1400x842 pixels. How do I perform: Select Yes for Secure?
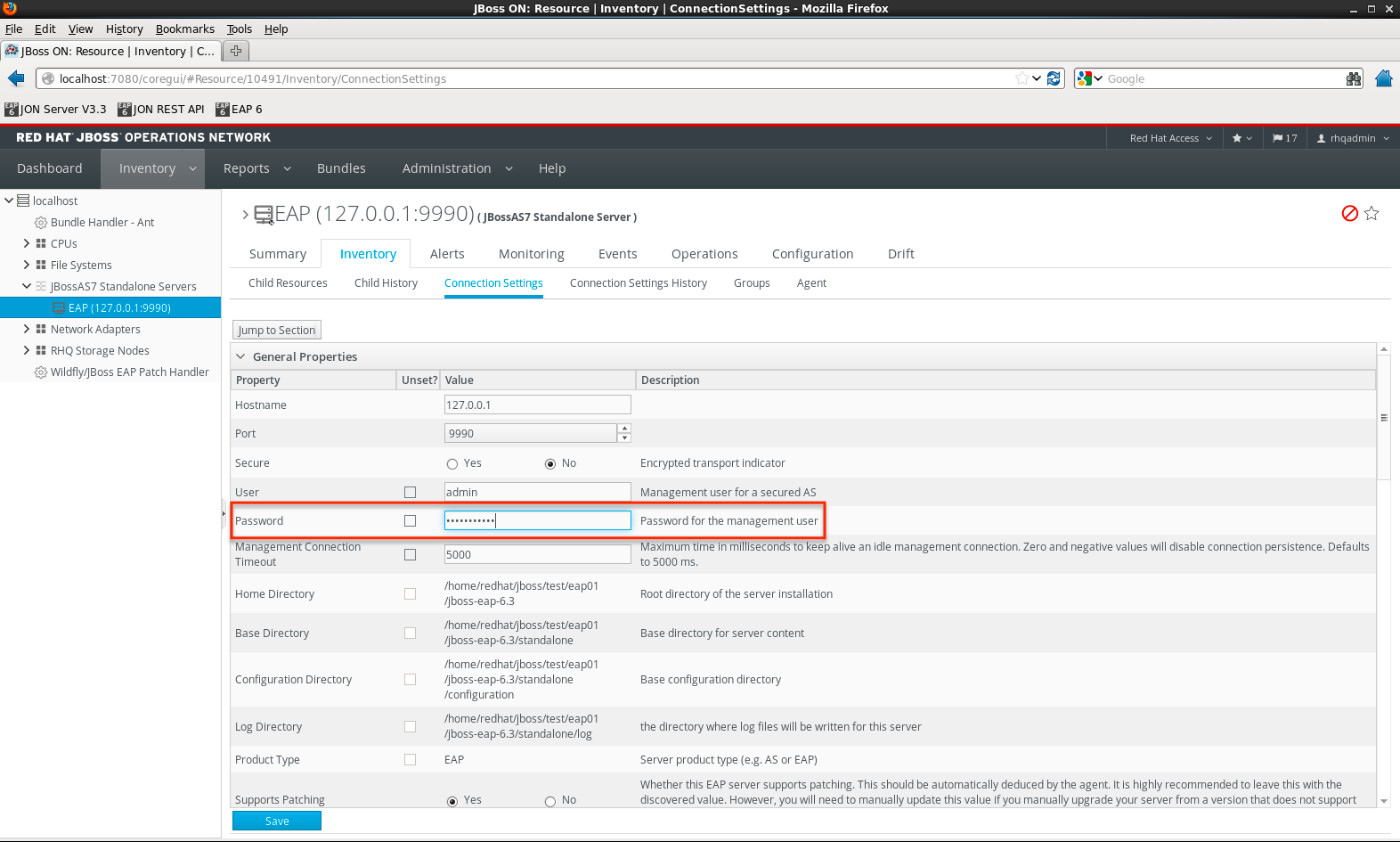pyautogui.click(x=452, y=464)
